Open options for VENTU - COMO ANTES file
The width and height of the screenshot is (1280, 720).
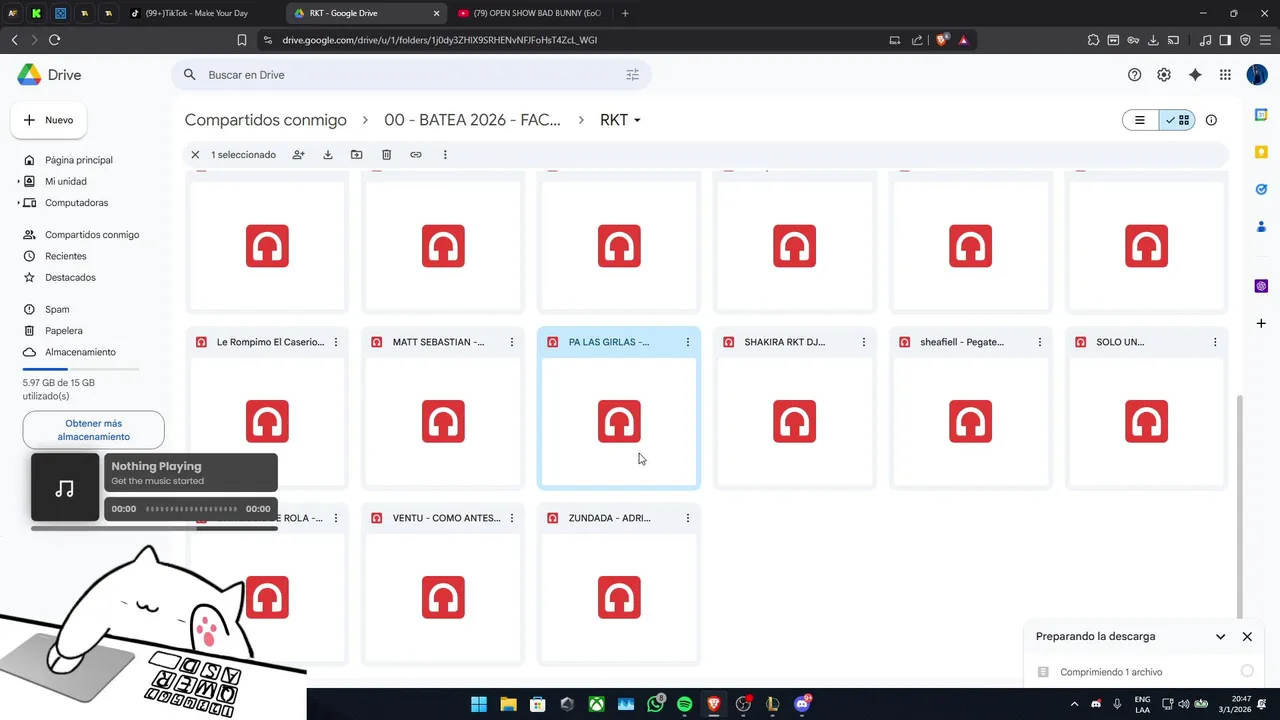pos(512,518)
